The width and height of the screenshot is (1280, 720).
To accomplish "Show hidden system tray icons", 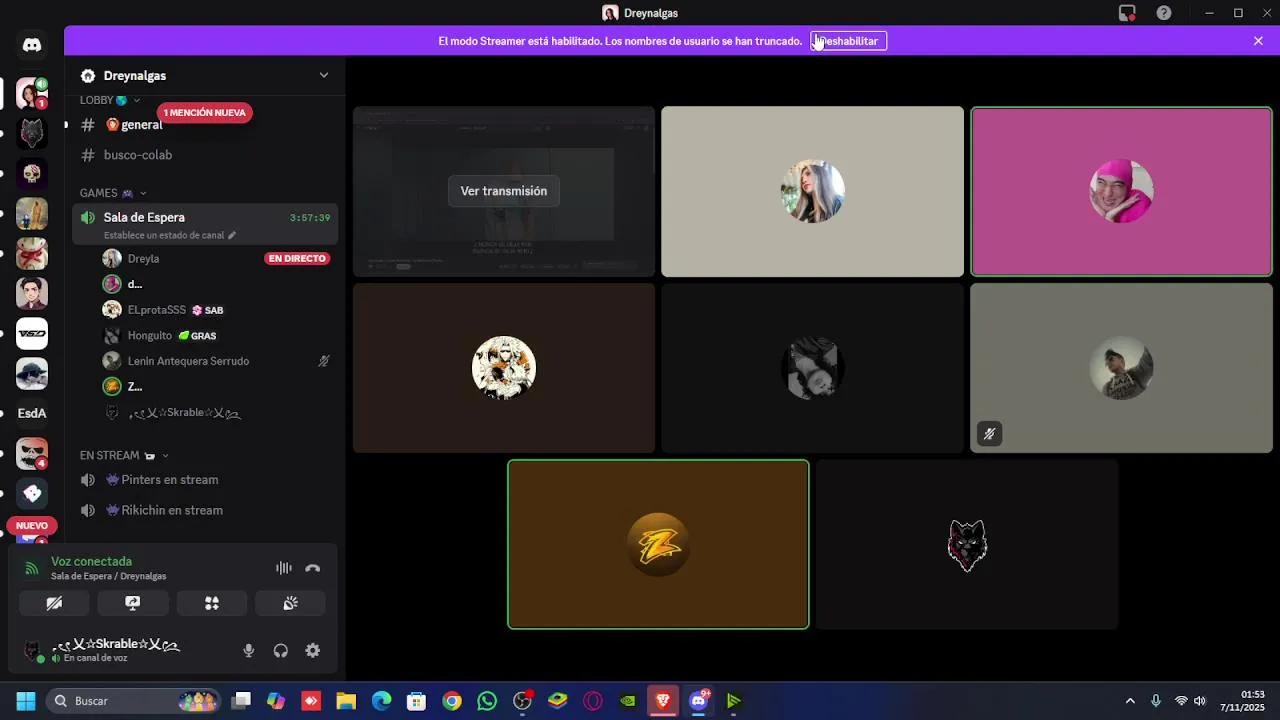I will coord(1130,701).
